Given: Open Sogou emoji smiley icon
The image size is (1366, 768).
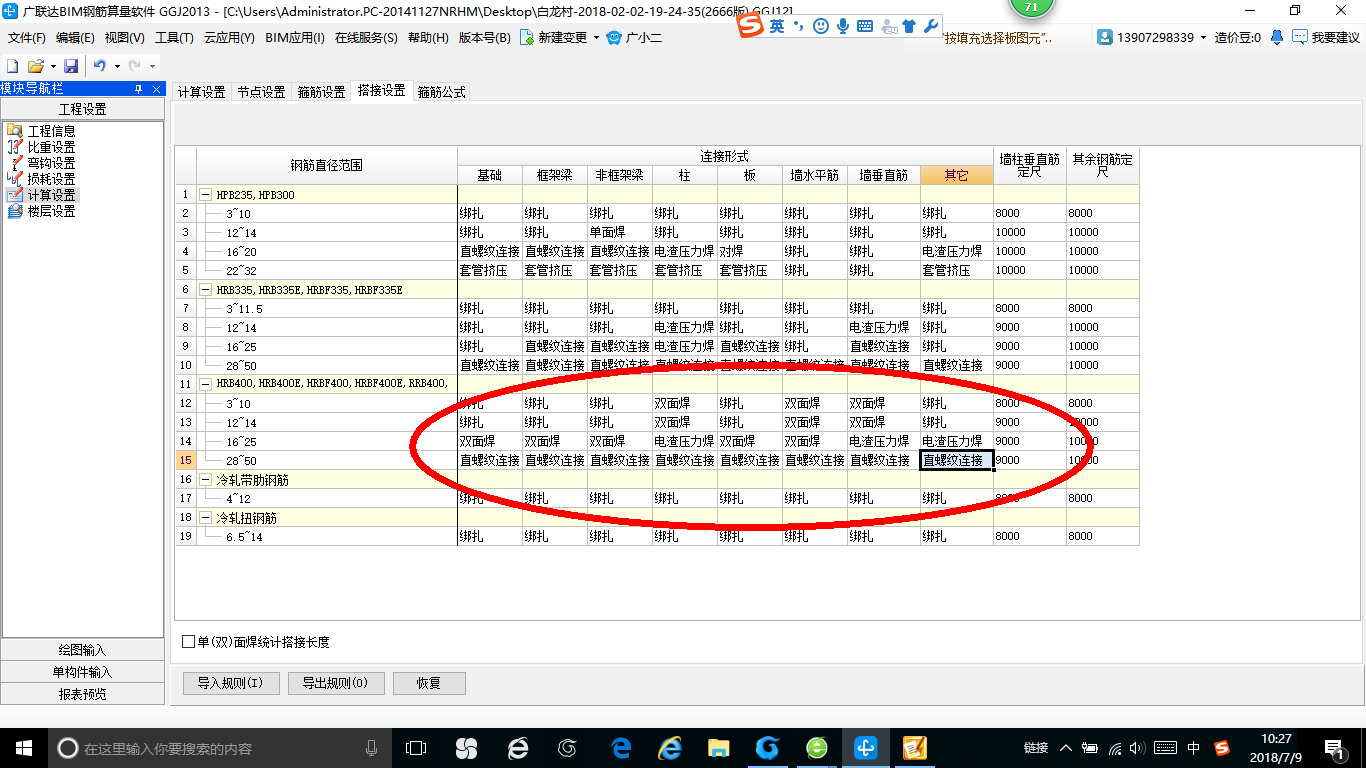Looking at the screenshot, I should tap(821, 26).
